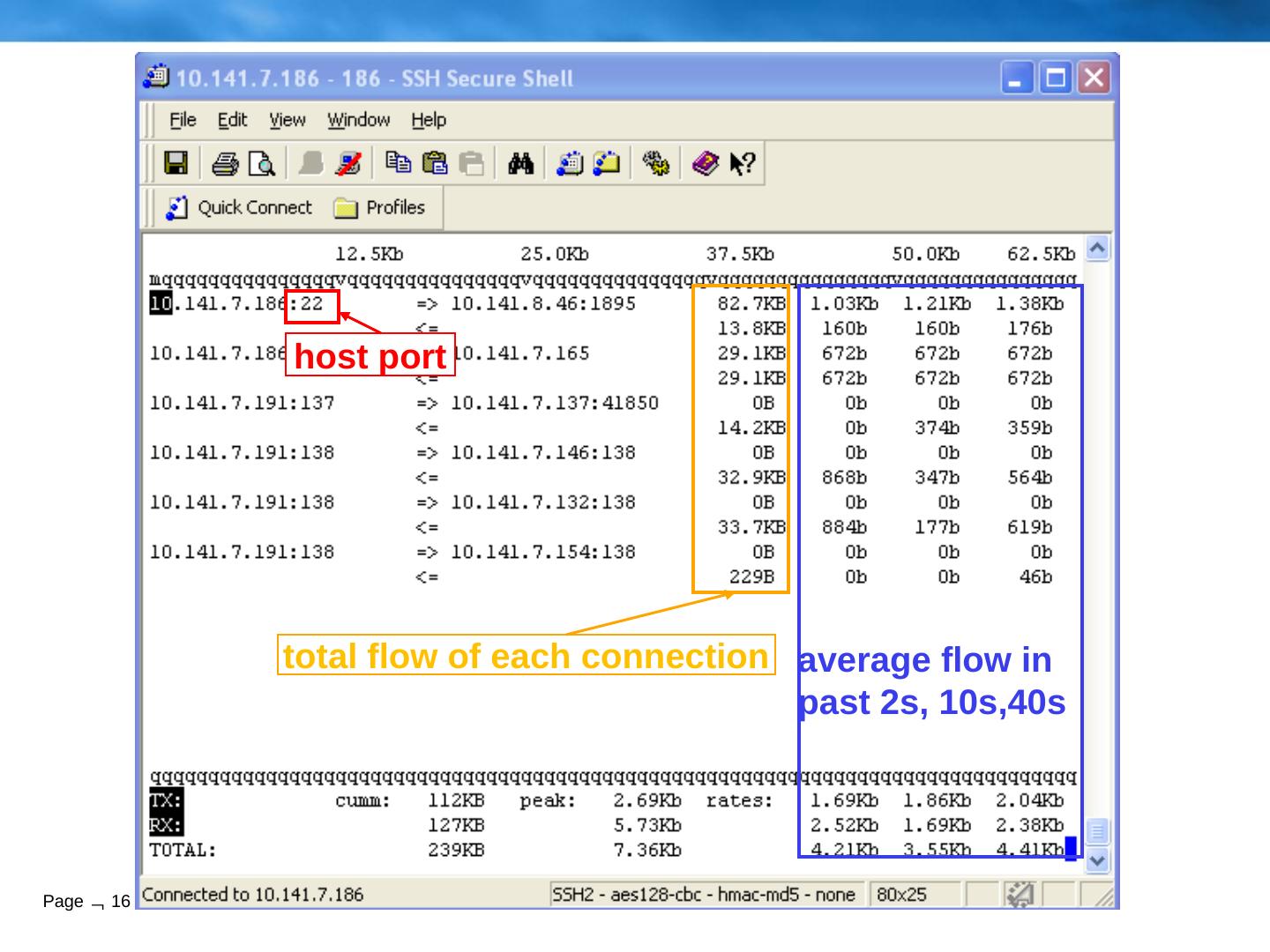Minimize the SSH Secure Shell window

[1016, 78]
